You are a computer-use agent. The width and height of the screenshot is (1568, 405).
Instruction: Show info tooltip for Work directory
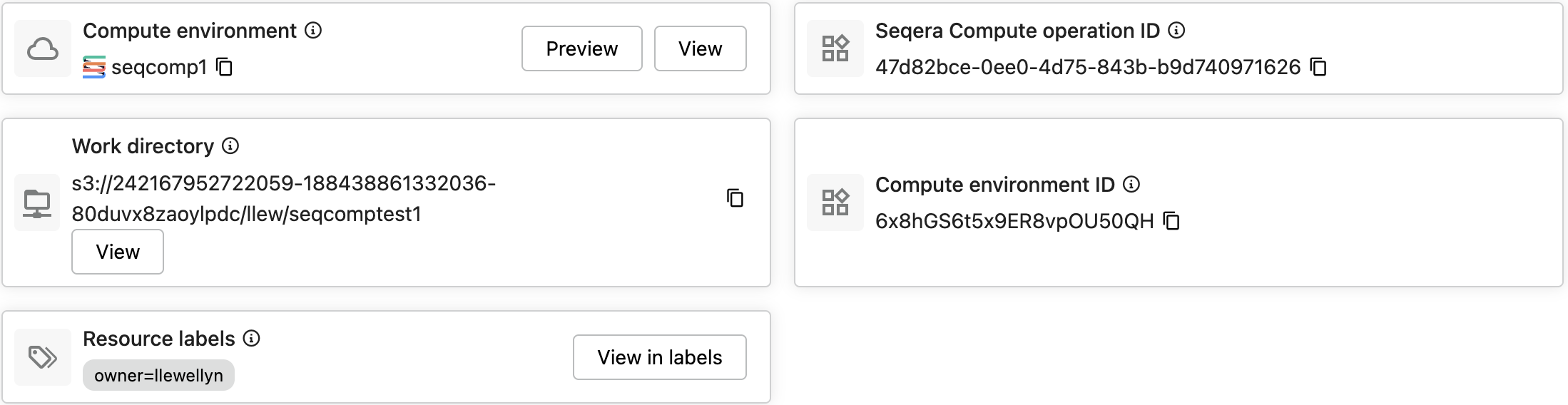tap(230, 146)
